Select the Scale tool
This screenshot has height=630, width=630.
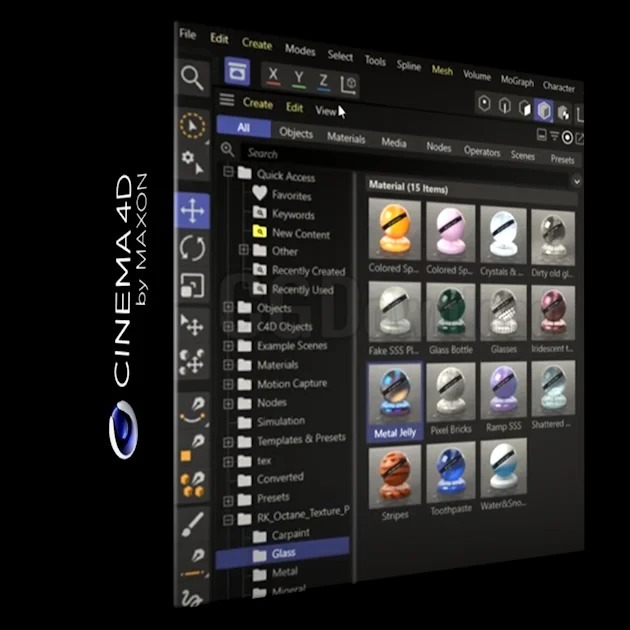(x=192, y=285)
